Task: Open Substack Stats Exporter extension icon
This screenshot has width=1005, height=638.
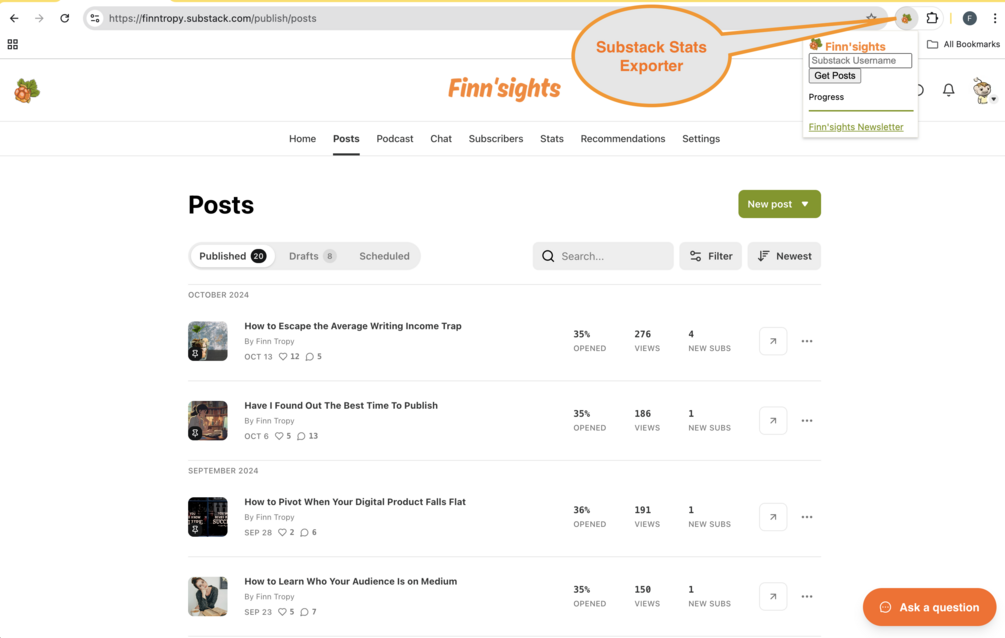Action: [x=906, y=19]
